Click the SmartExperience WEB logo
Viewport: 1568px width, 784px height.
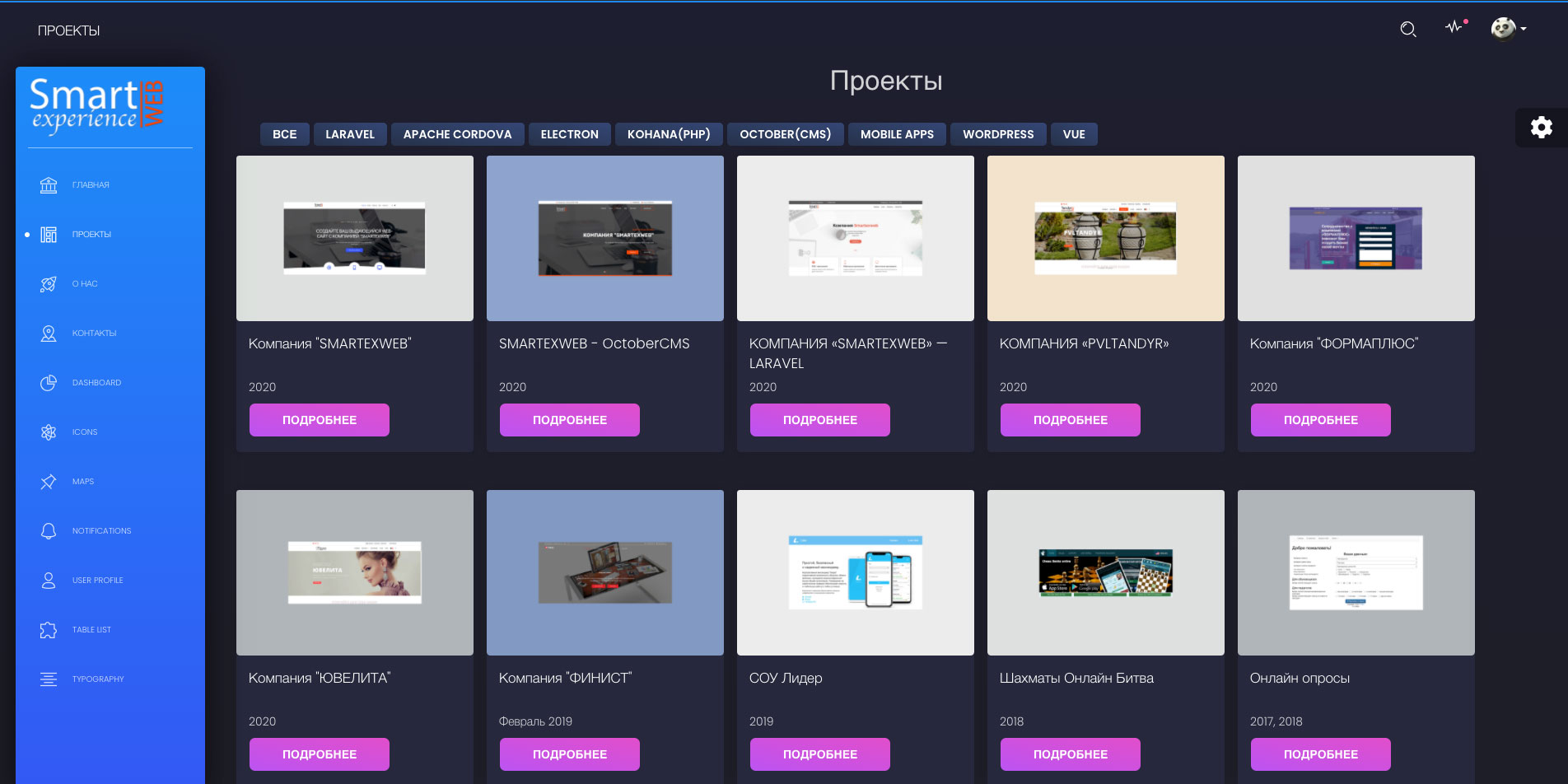click(x=97, y=106)
